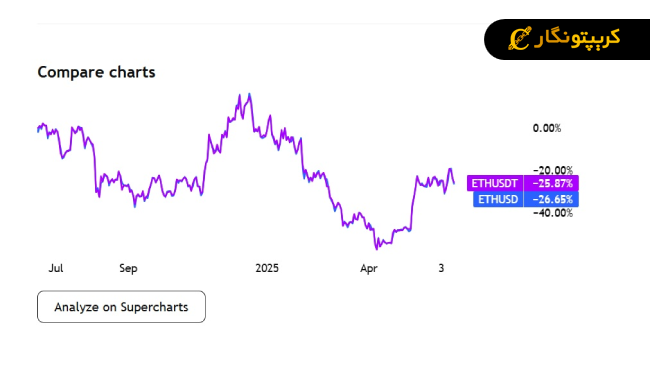
Task: Click the -26.65% value tag
Action: click(x=551, y=199)
